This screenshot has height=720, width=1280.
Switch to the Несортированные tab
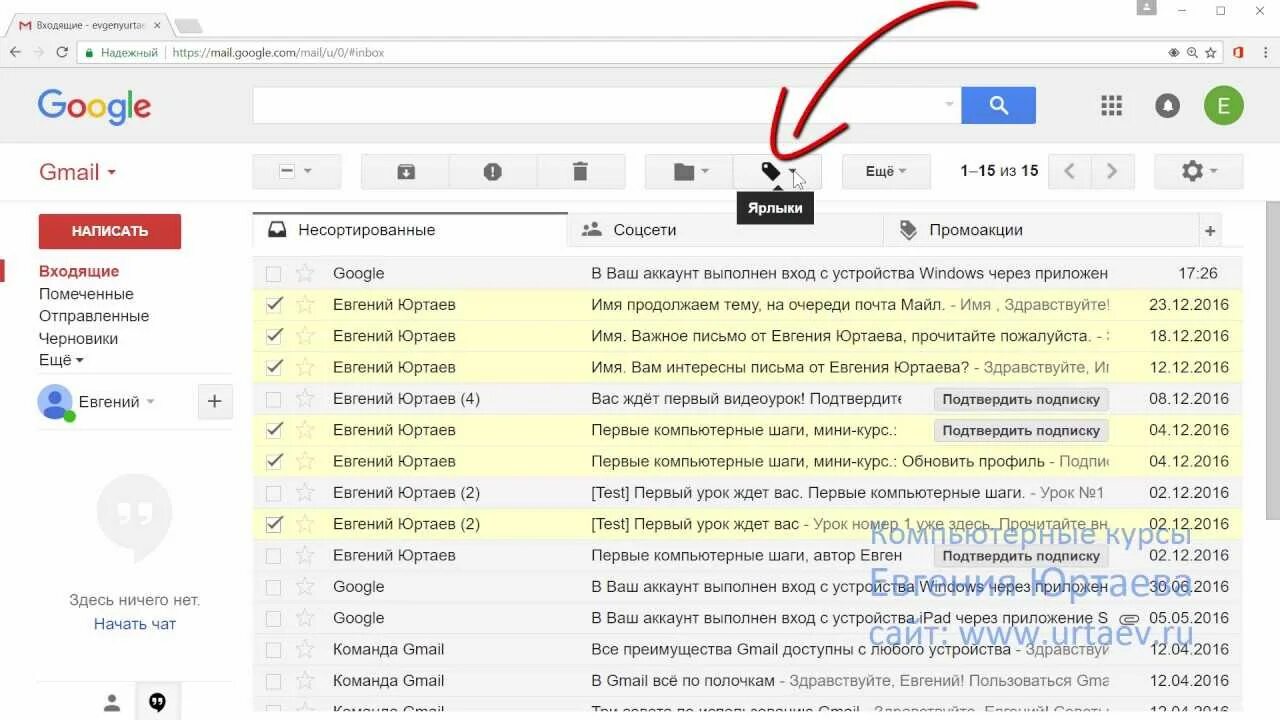(x=410, y=230)
